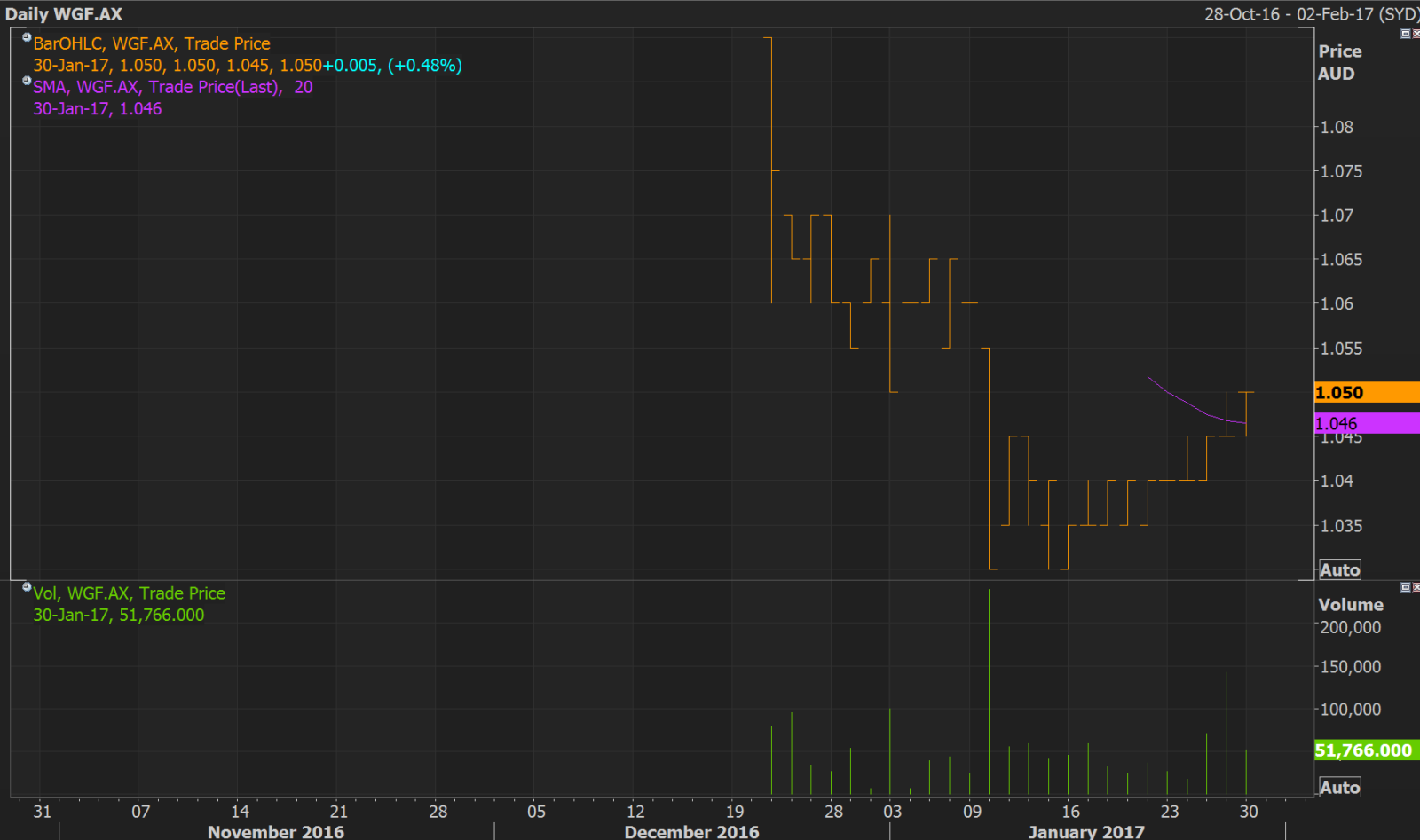The width and height of the screenshot is (1420, 840).
Task: Click the 30 date tick on time axis
Action: click(1249, 812)
